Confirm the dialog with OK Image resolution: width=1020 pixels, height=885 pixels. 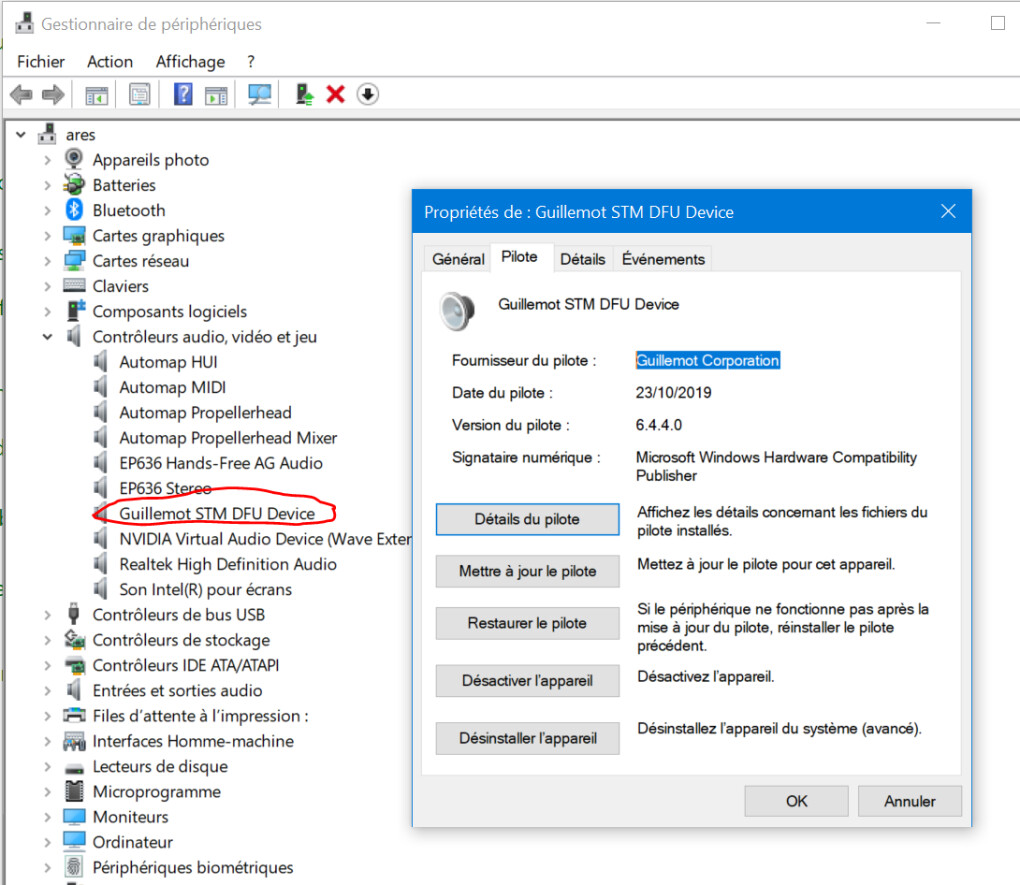click(796, 801)
